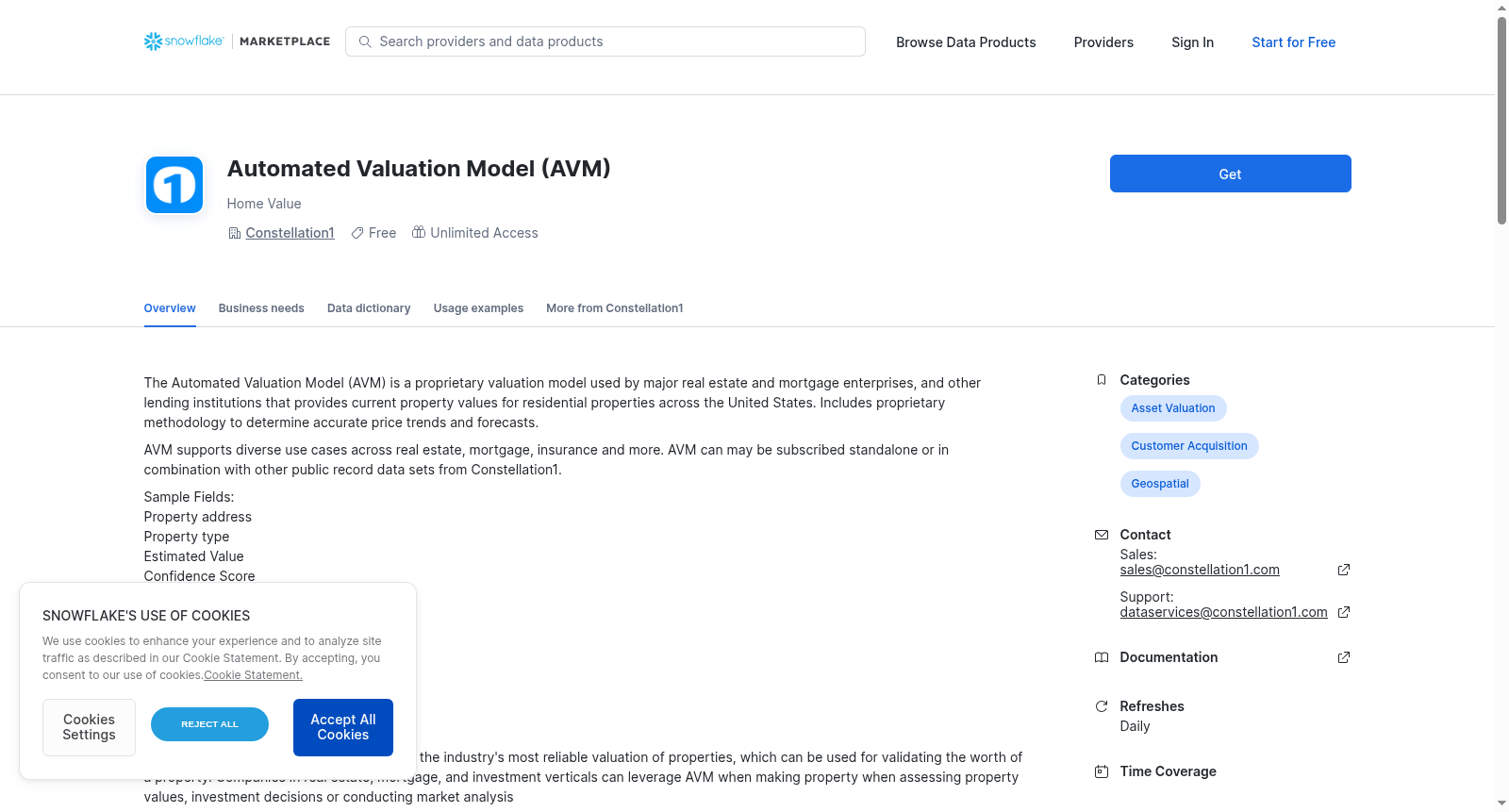This screenshot has height=812, width=1509.
Task: Open external link icon beside sales email
Action: coord(1344,570)
